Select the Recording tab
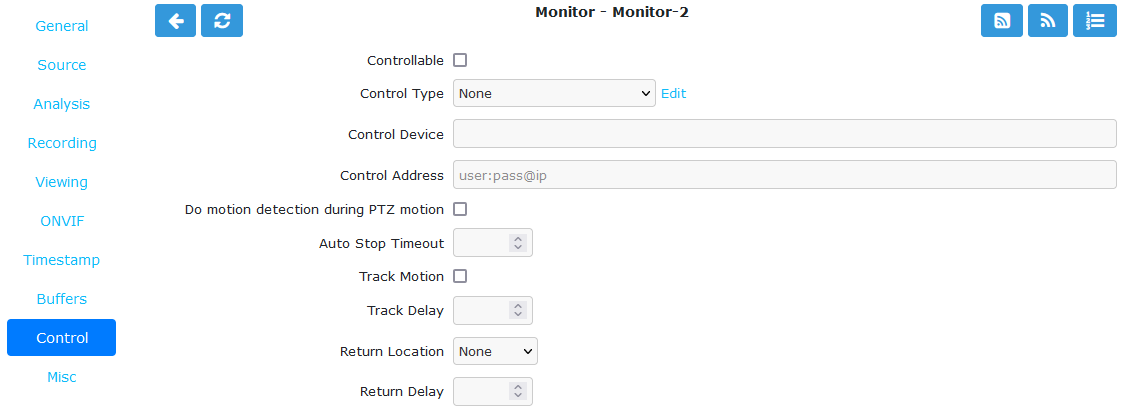 62,143
